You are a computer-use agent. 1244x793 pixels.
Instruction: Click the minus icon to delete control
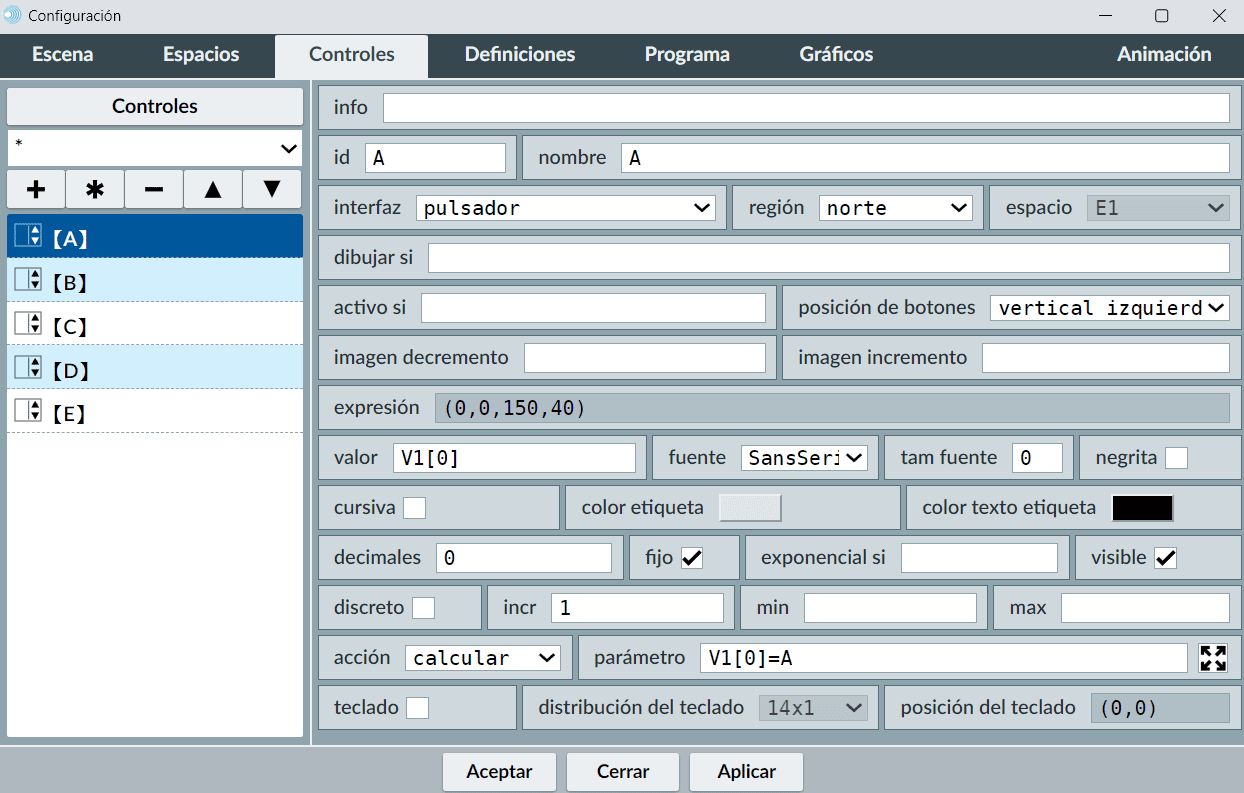(x=154, y=189)
